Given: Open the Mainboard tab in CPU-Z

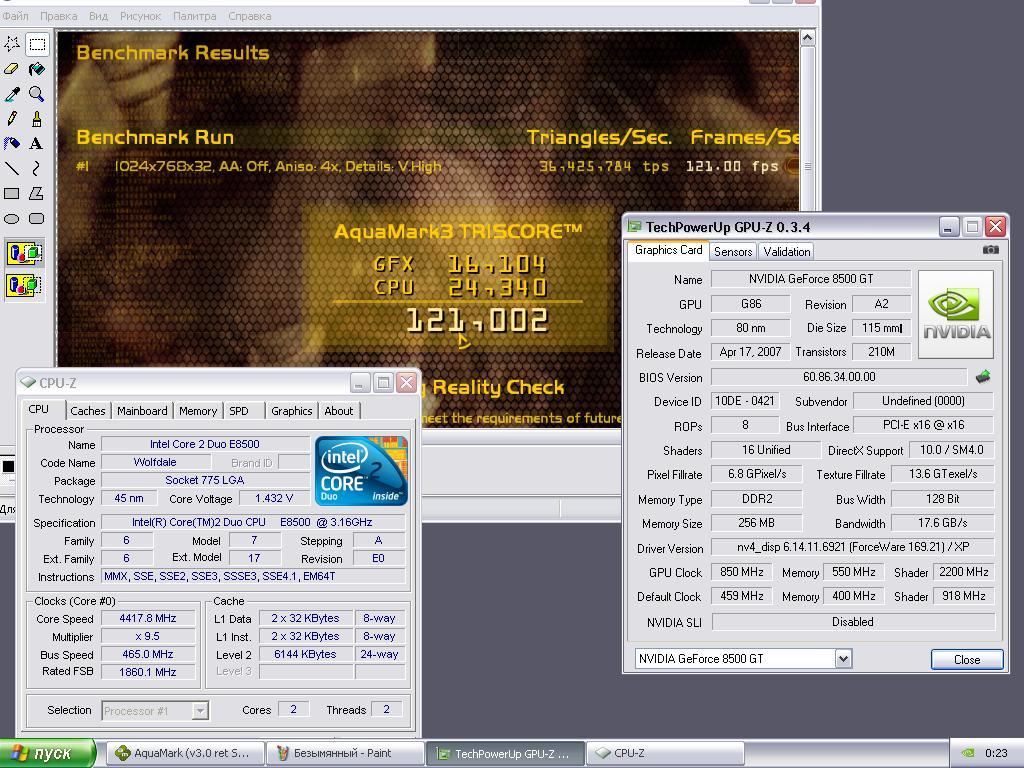Looking at the screenshot, I should (x=142, y=411).
